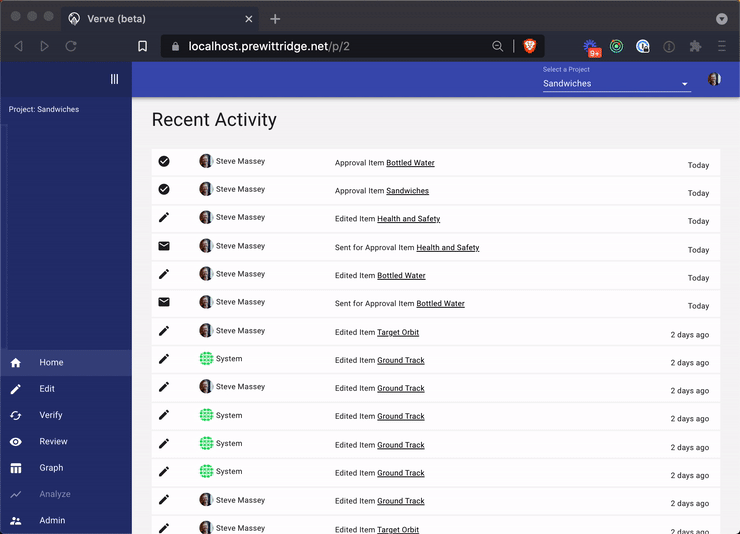Image resolution: width=740 pixels, height=534 pixels.
Task: Open the Target Orbit edited item link
Action: [x=397, y=332]
